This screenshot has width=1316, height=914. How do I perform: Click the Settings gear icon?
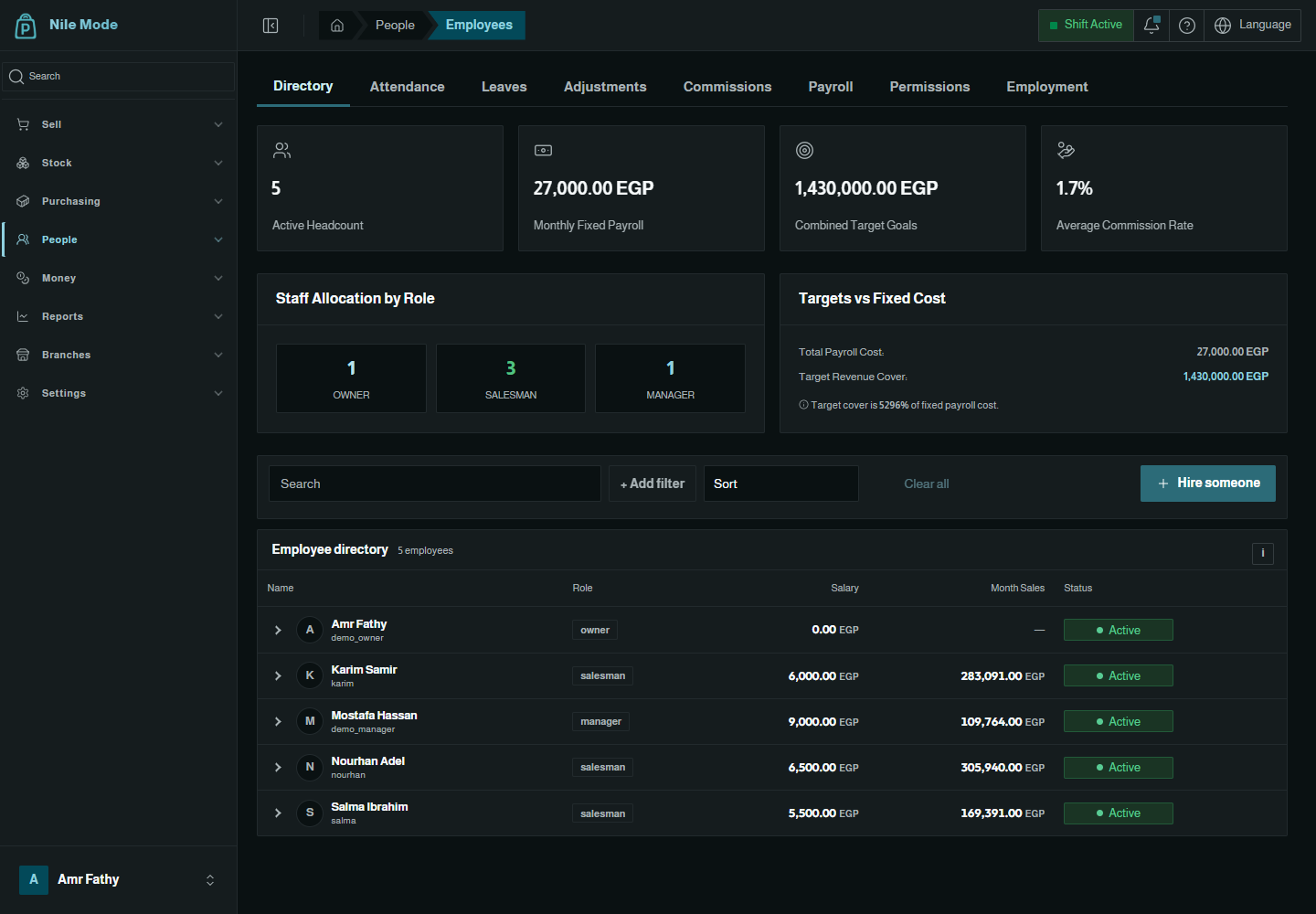23,393
